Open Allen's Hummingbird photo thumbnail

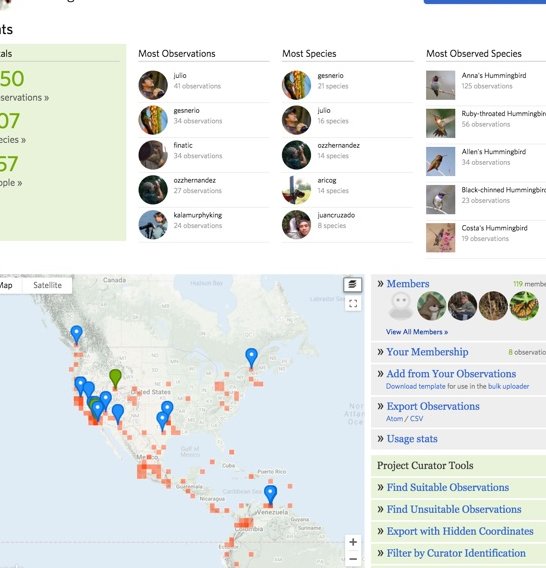click(441, 161)
